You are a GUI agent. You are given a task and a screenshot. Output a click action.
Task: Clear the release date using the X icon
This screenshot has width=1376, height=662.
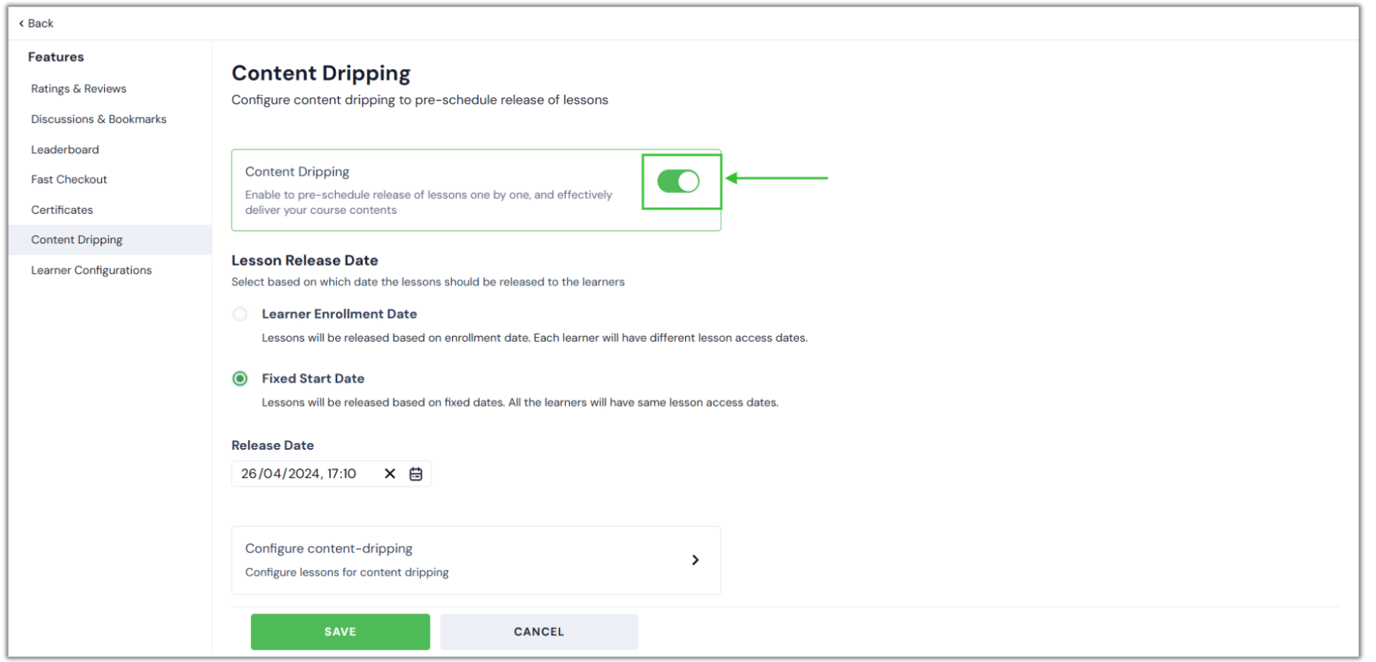click(389, 473)
